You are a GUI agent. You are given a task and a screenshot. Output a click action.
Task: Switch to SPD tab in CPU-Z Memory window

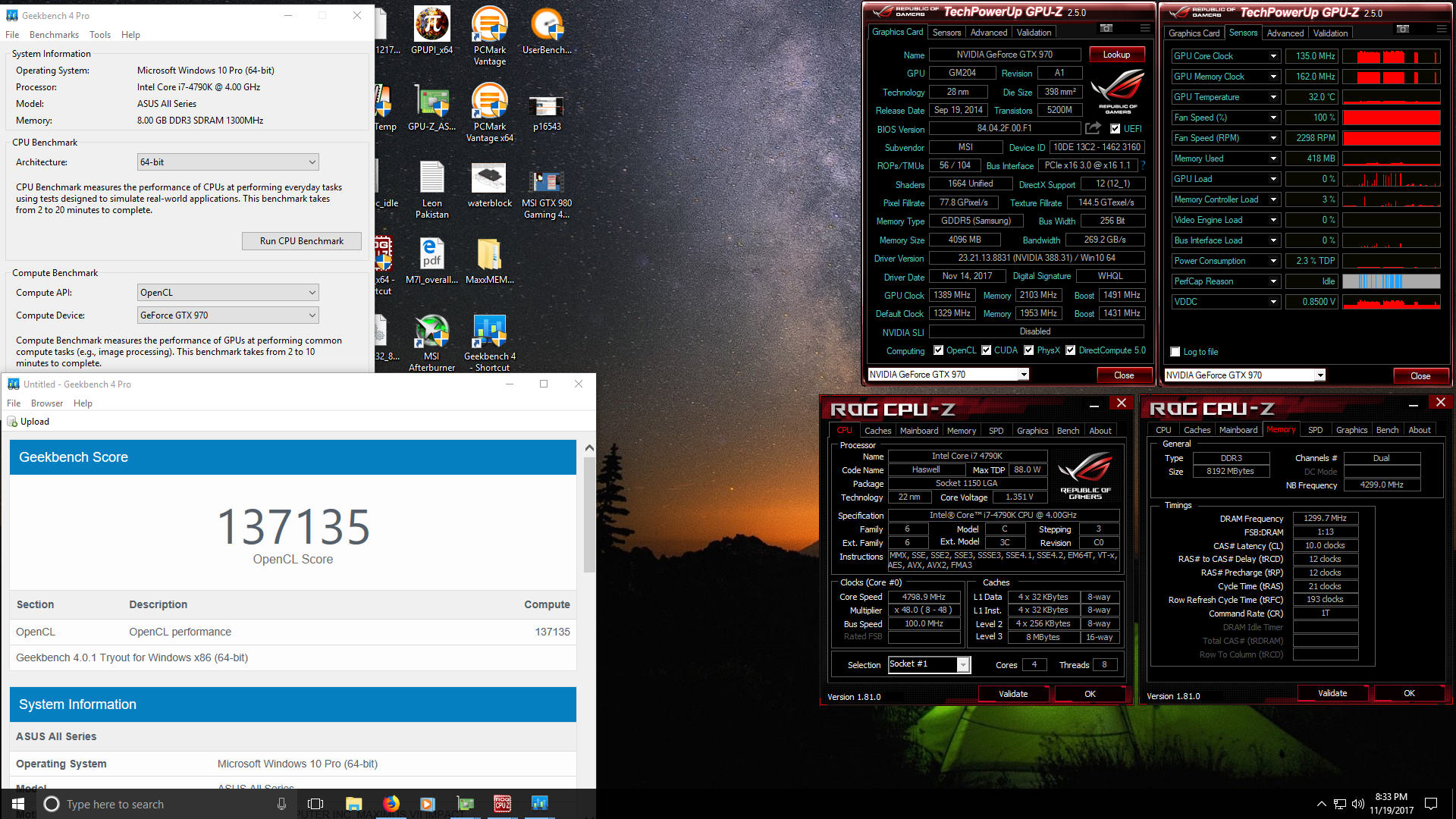click(1316, 430)
